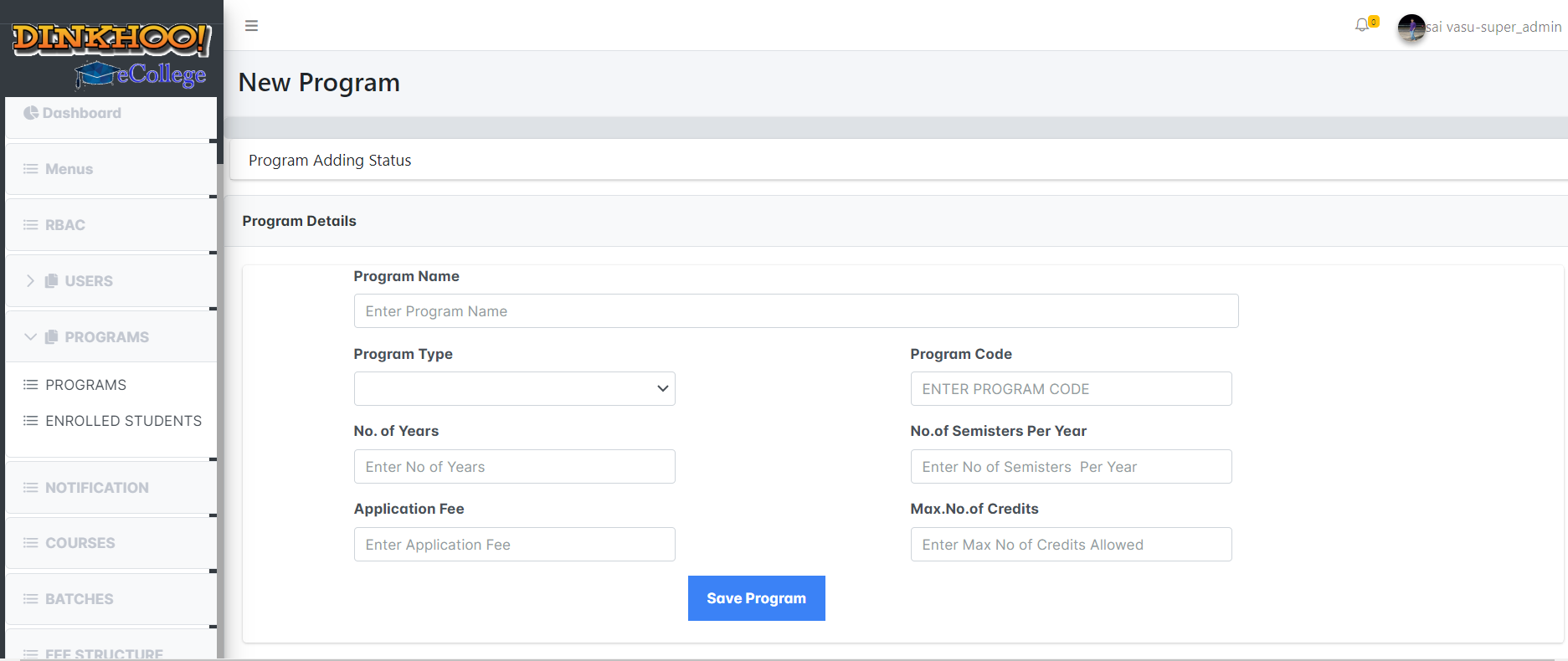Click the list icon beside ENROLLED STUDENTS
The image size is (1568, 661).
click(x=31, y=421)
